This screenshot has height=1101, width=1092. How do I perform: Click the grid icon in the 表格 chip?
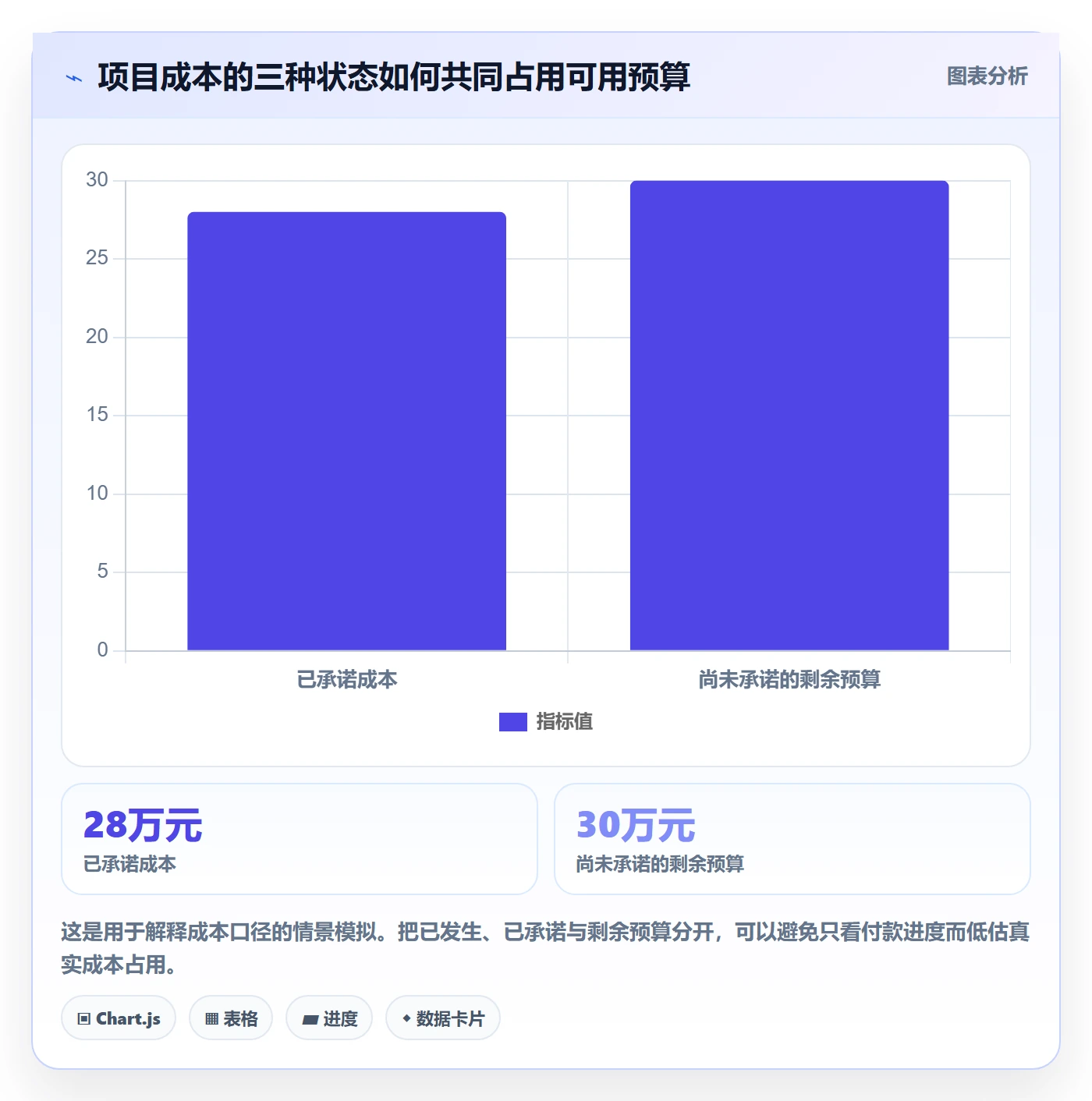pos(211,1019)
